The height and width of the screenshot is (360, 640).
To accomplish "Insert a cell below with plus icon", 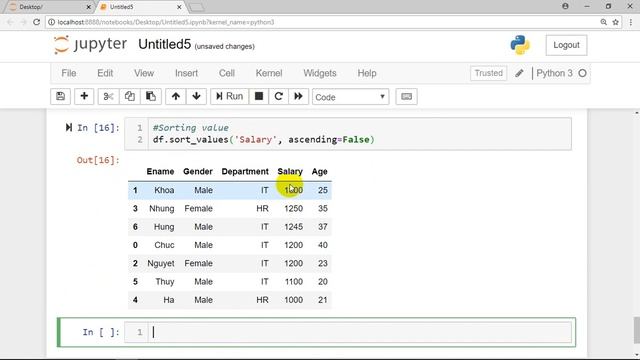I will point(84,96).
